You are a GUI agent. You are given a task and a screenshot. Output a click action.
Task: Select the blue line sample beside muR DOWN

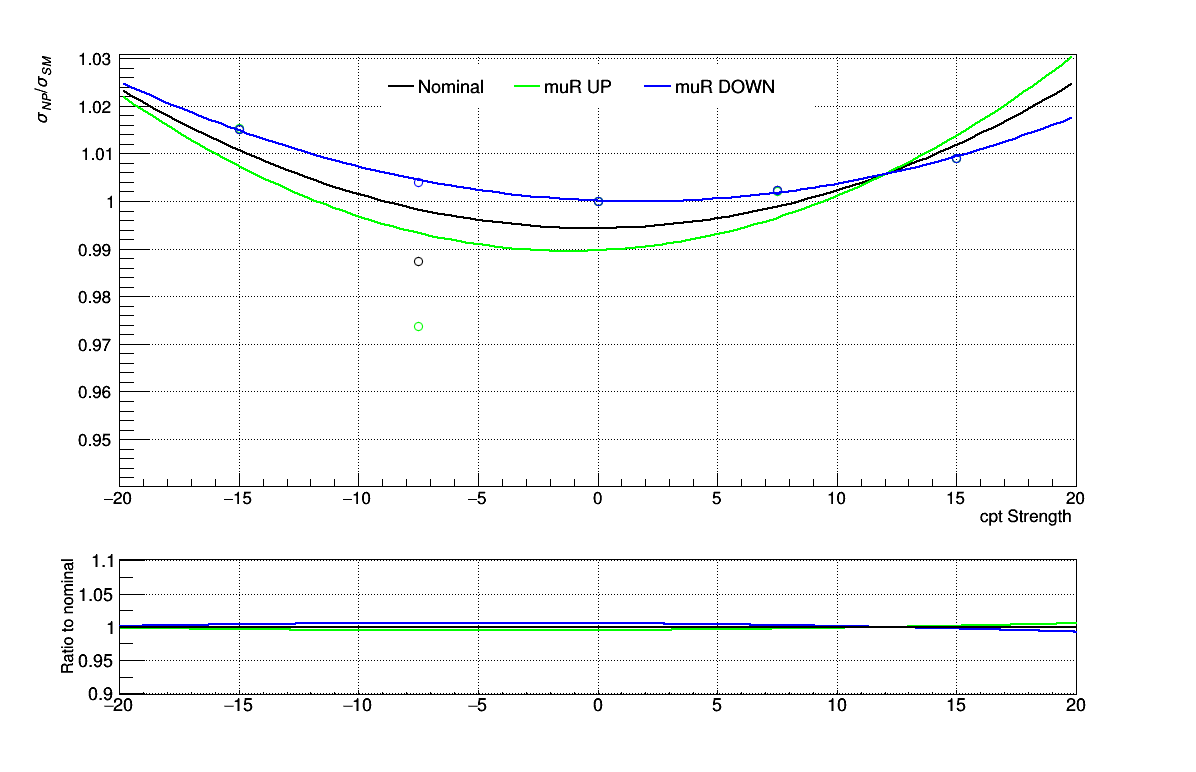click(x=657, y=87)
